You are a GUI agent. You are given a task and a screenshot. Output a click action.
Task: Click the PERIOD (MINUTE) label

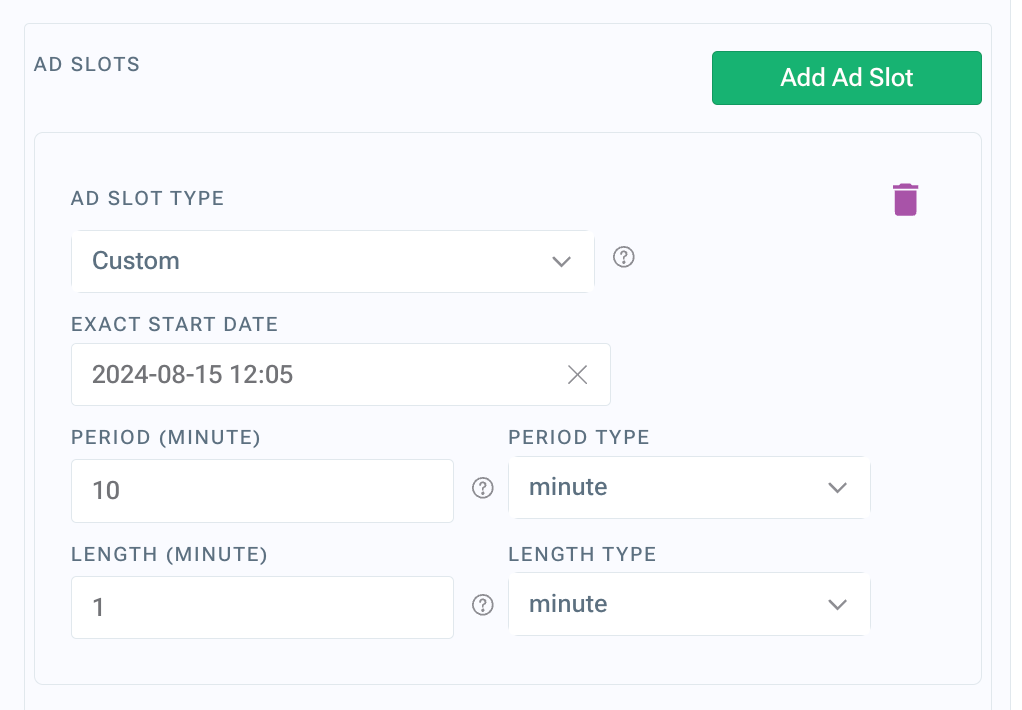tap(166, 437)
